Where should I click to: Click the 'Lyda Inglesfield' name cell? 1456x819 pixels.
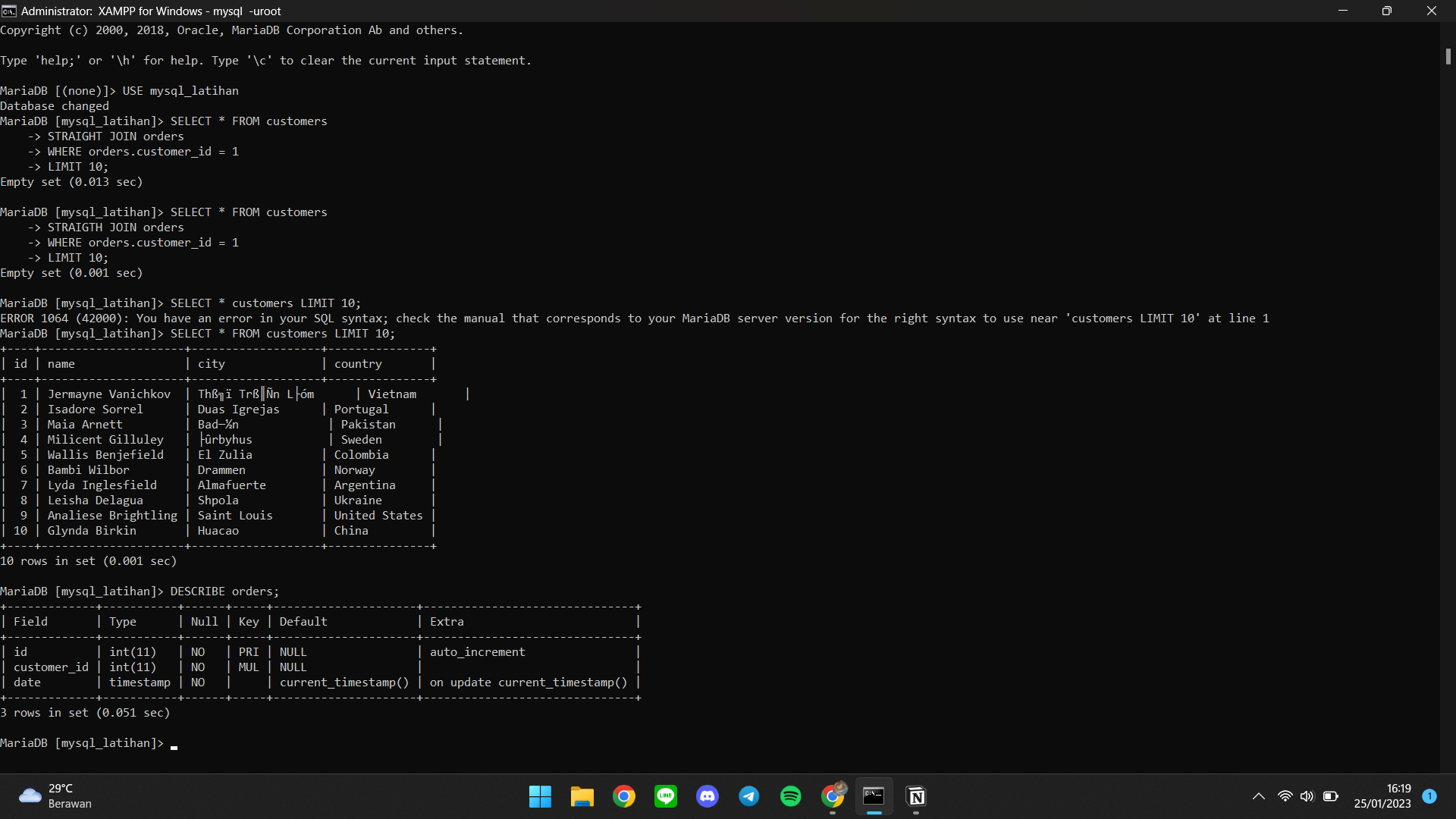[x=102, y=485]
